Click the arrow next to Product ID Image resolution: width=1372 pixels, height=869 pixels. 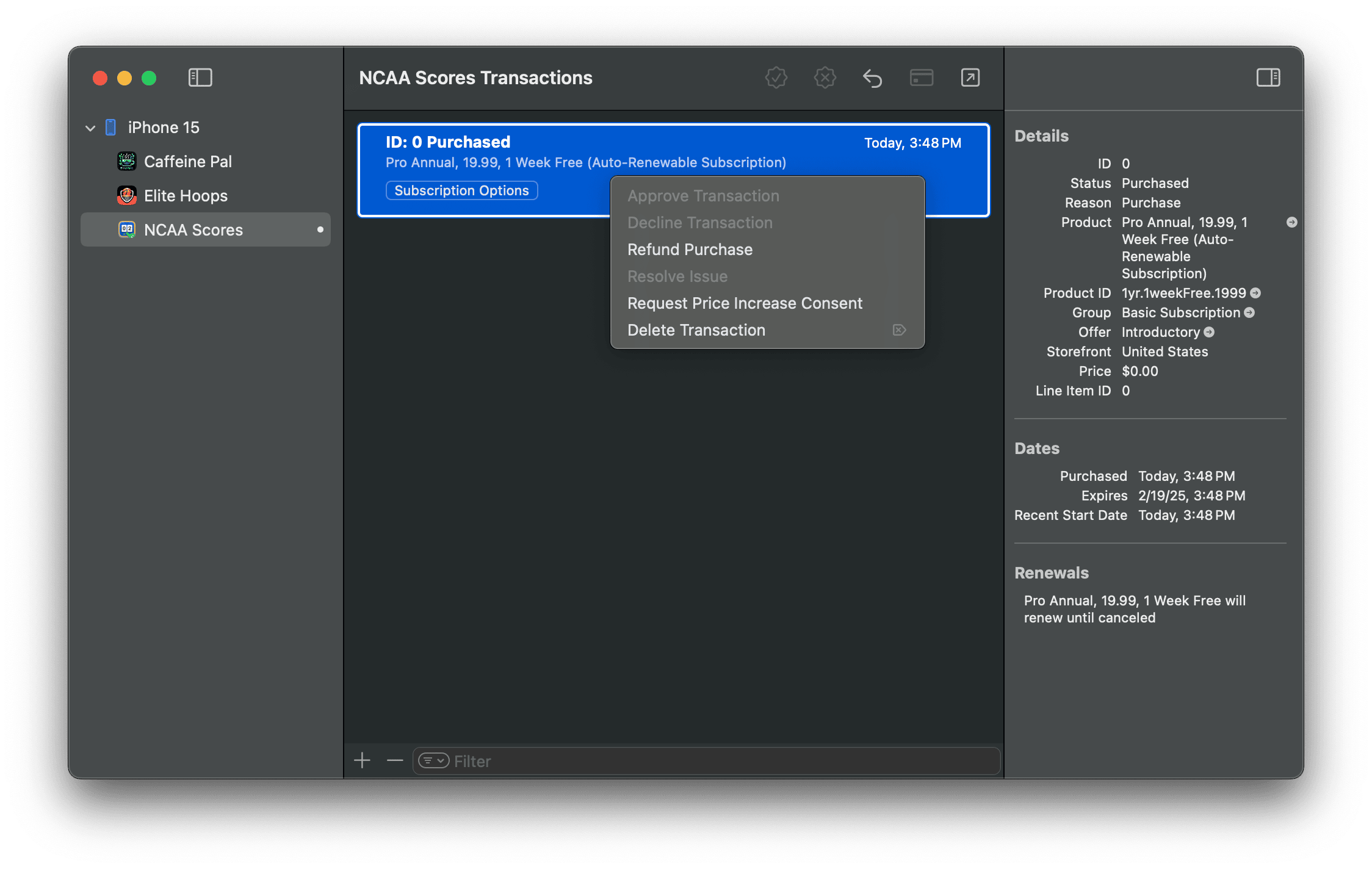pos(1255,293)
